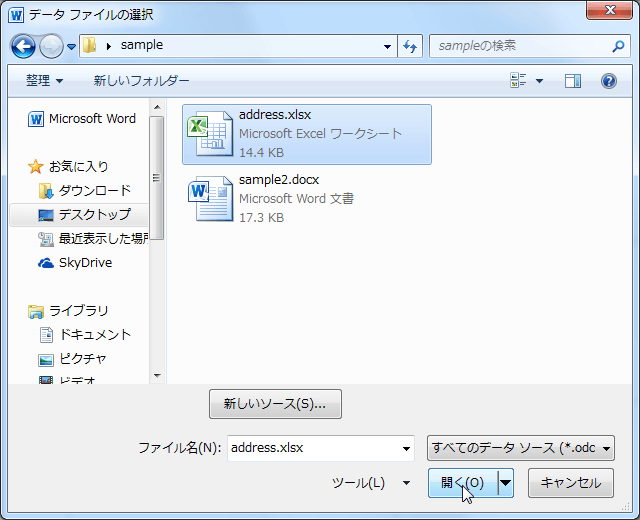Open the 整理 menu
Screen dimensions: 640x520
click(x=44, y=80)
